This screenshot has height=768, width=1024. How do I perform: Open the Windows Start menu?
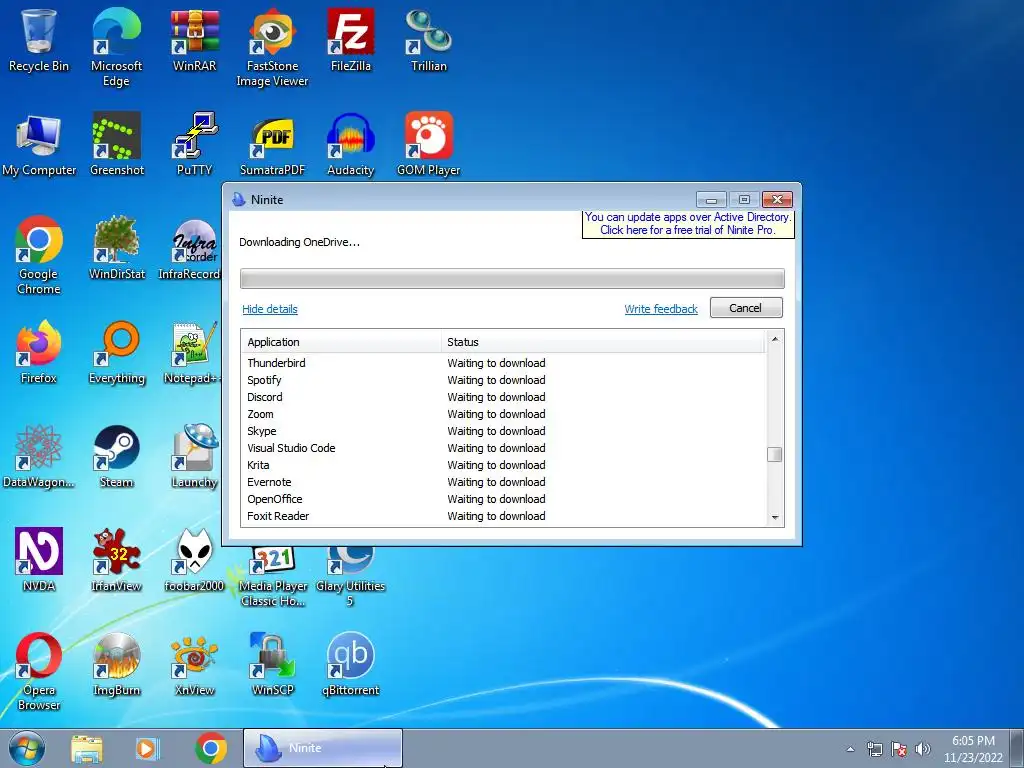[27, 748]
